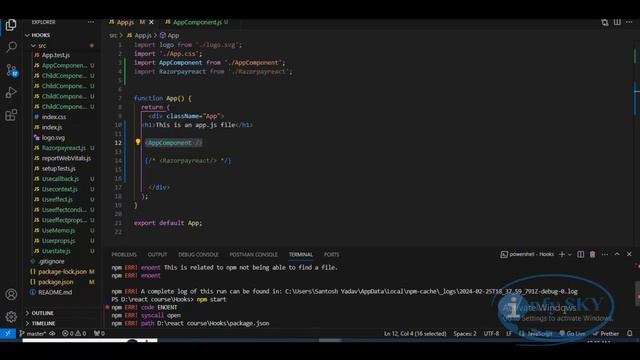The width and height of the screenshot is (640, 360).
Task: Switch to AppComponent.js editor tab
Action: (x=197, y=22)
